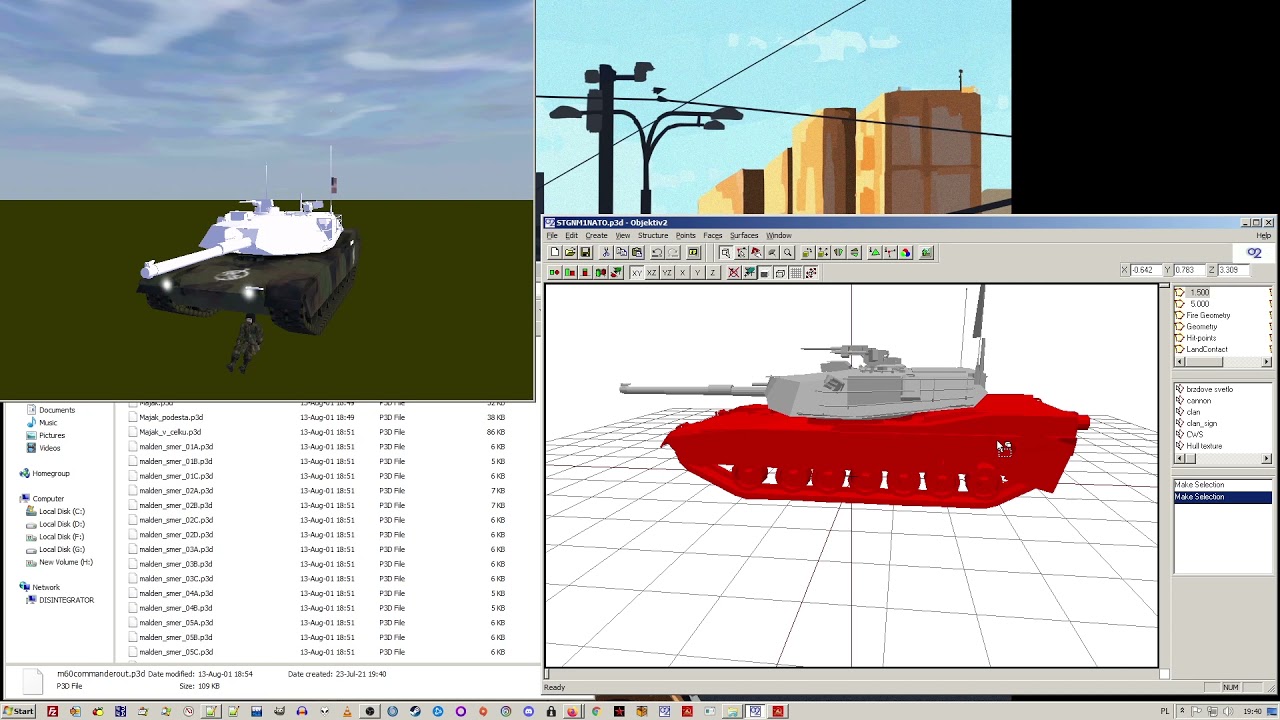The image size is (1280, 720).
Task: Open the File menu in Objektiv2
Action: [x=552, y=235]
